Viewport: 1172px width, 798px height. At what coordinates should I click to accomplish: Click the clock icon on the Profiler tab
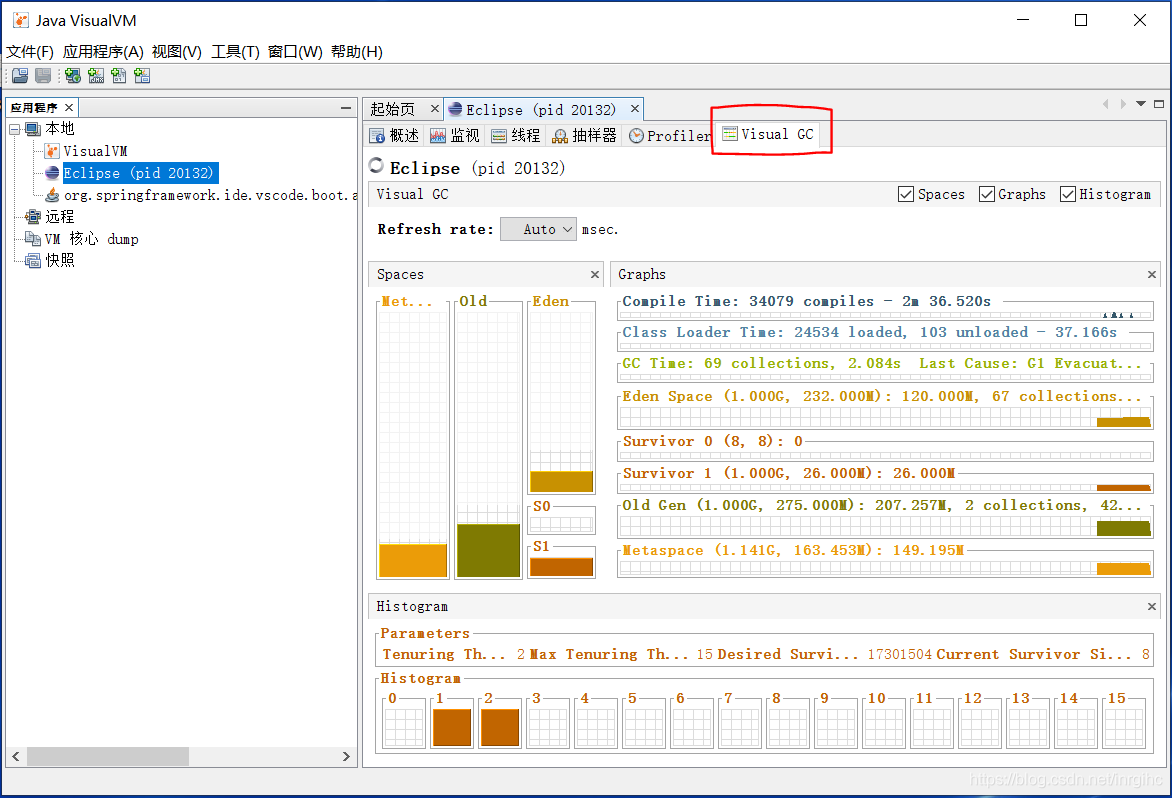[635, 135]
